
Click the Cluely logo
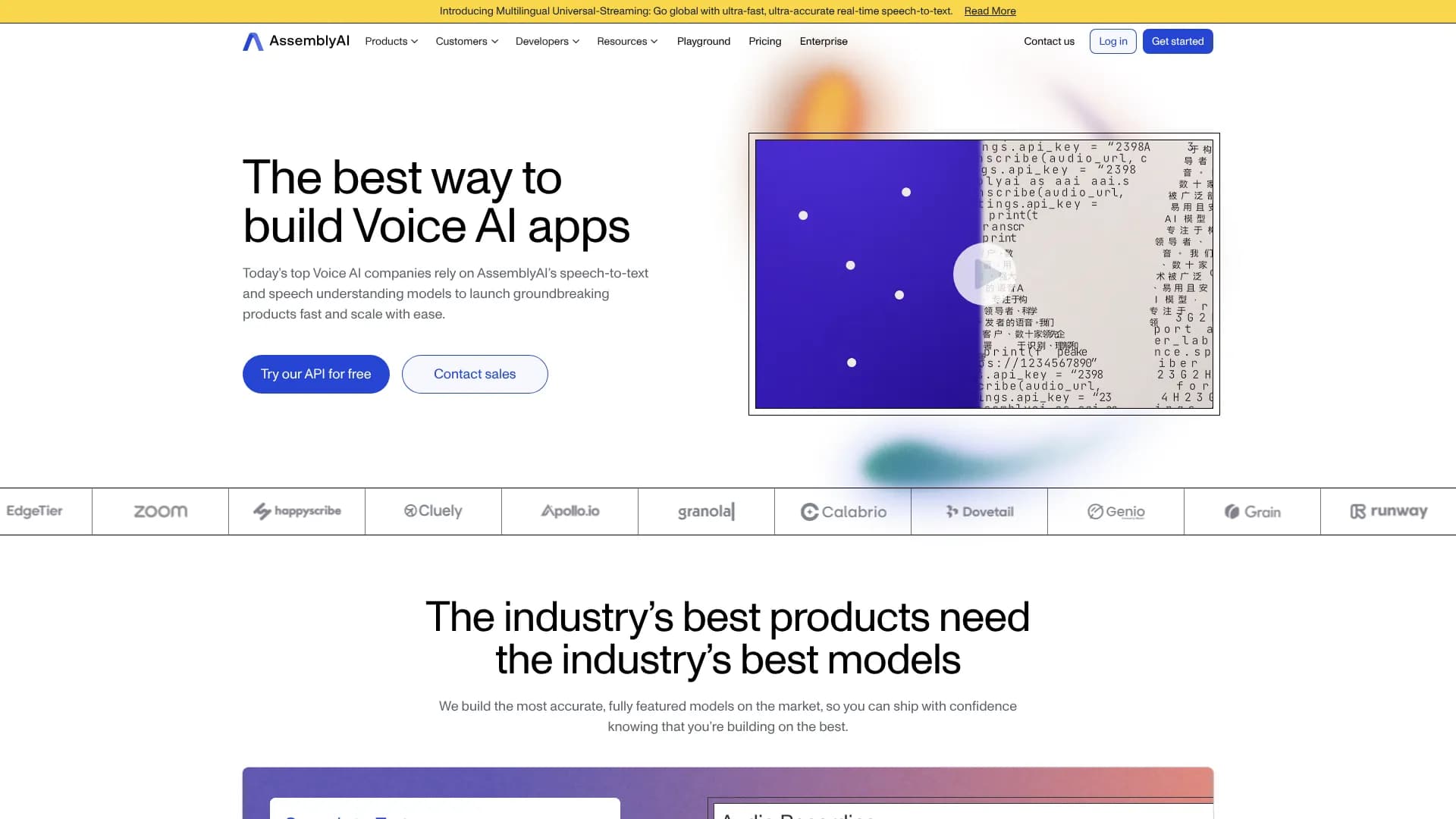[x=433, y=511]
